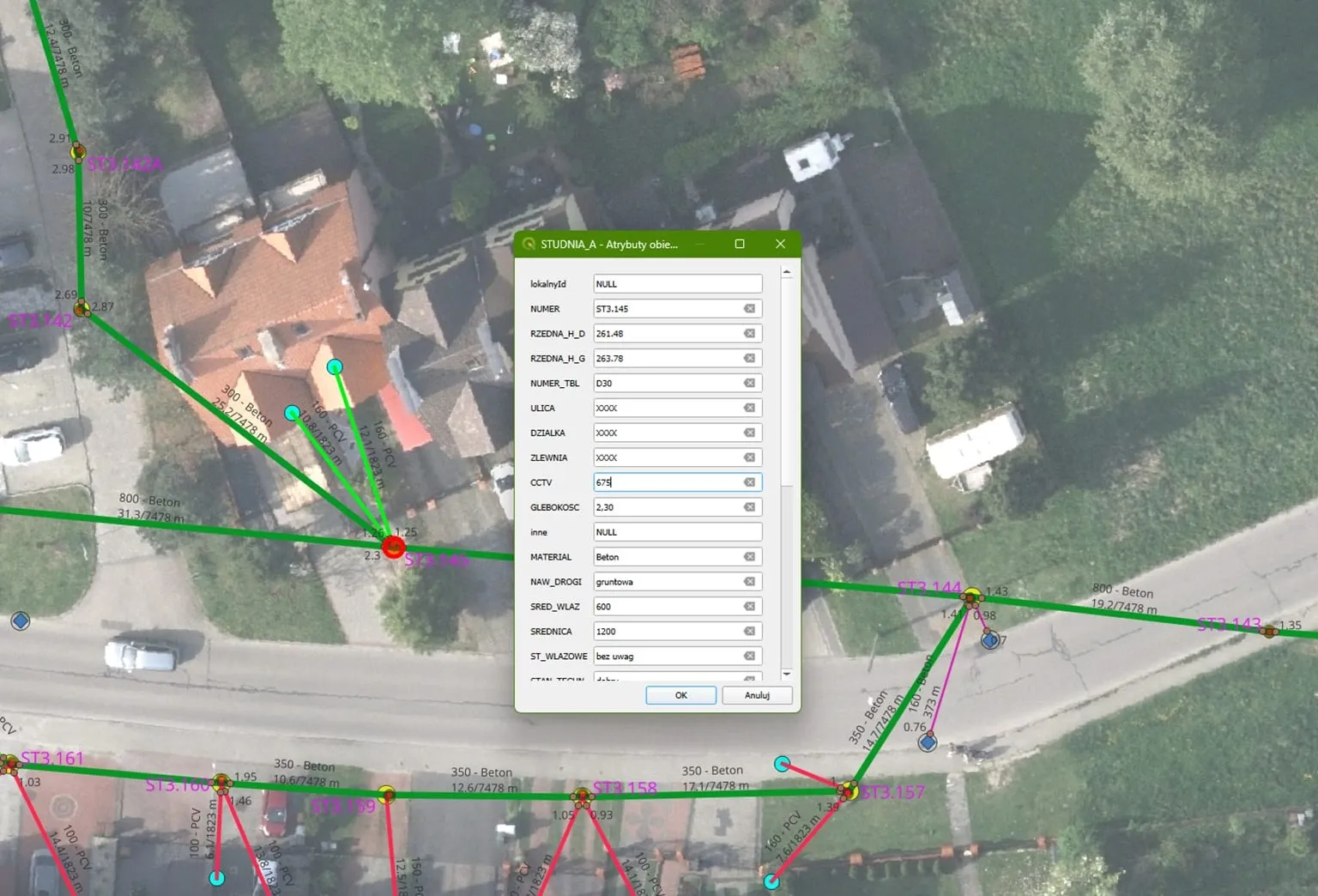Close the STUDNIA_A attributes dialog
This screenshot has height=896, width=1318.
tap(780, 245)
